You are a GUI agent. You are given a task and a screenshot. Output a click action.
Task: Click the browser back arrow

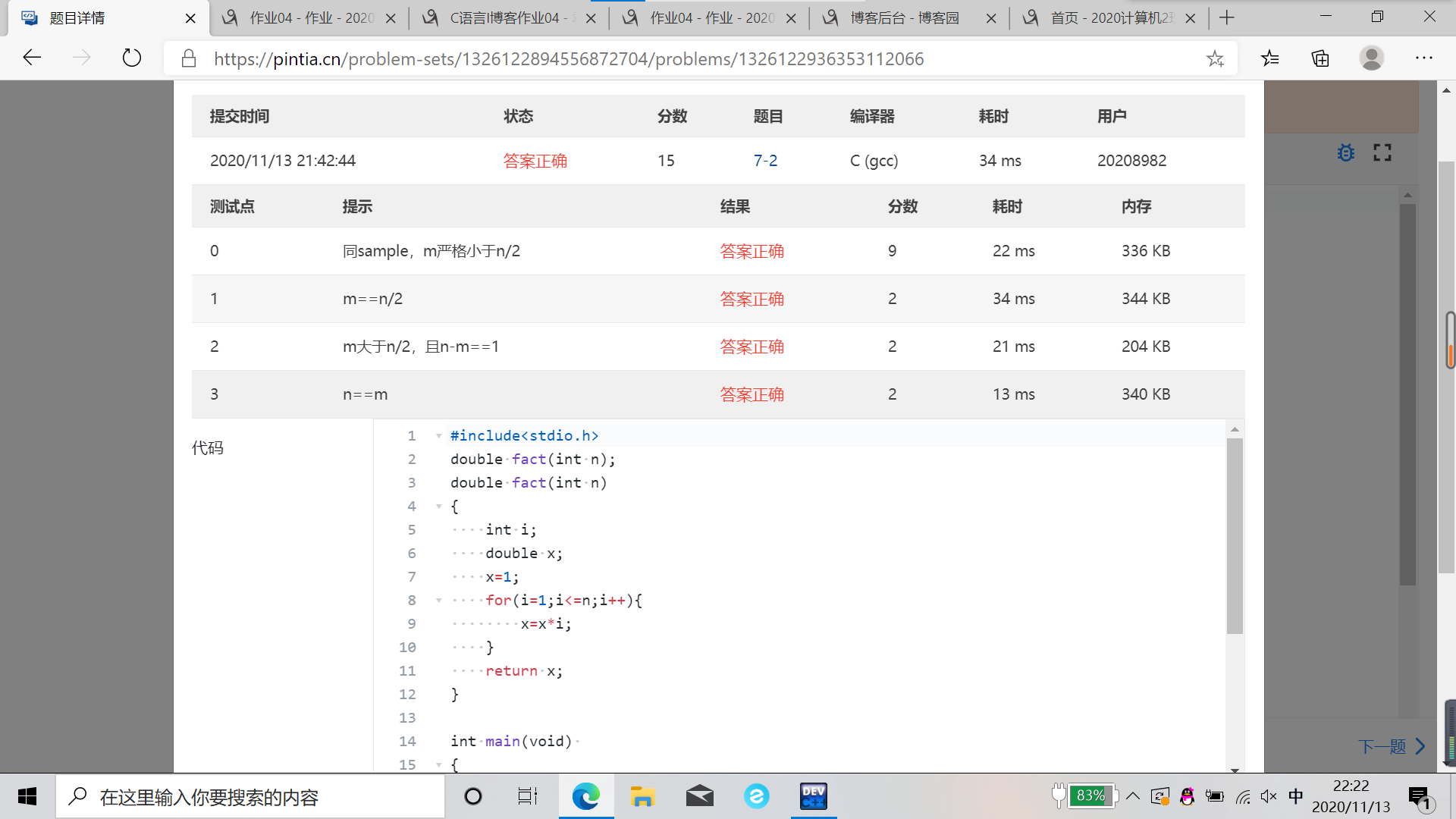click(32, 58)
